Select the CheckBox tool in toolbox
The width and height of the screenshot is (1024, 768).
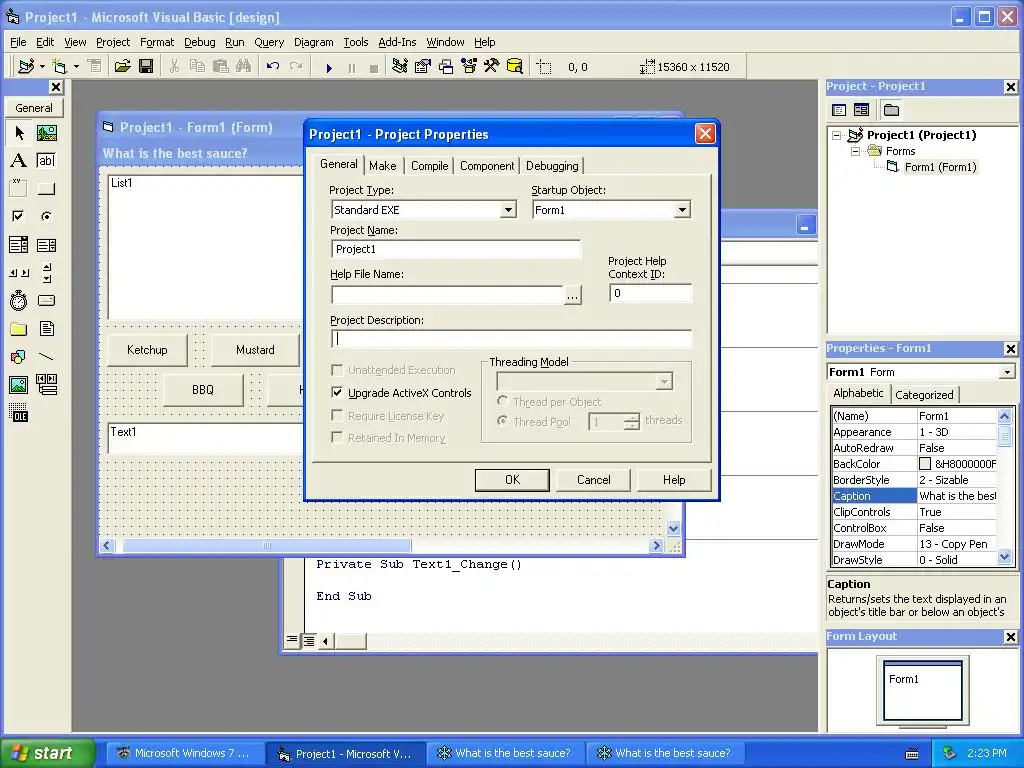pos(19,216)
